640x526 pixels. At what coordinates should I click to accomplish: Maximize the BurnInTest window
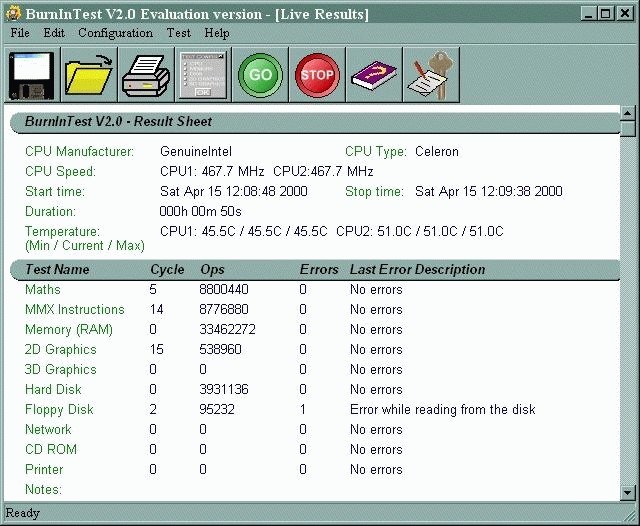[x=605, y=14]
